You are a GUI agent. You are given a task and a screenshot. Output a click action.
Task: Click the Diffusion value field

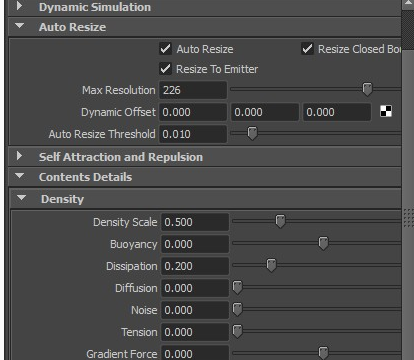(195, 288)
